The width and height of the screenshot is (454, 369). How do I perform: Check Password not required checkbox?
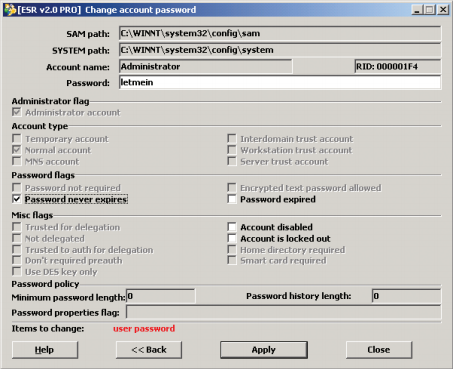(16, 187)
